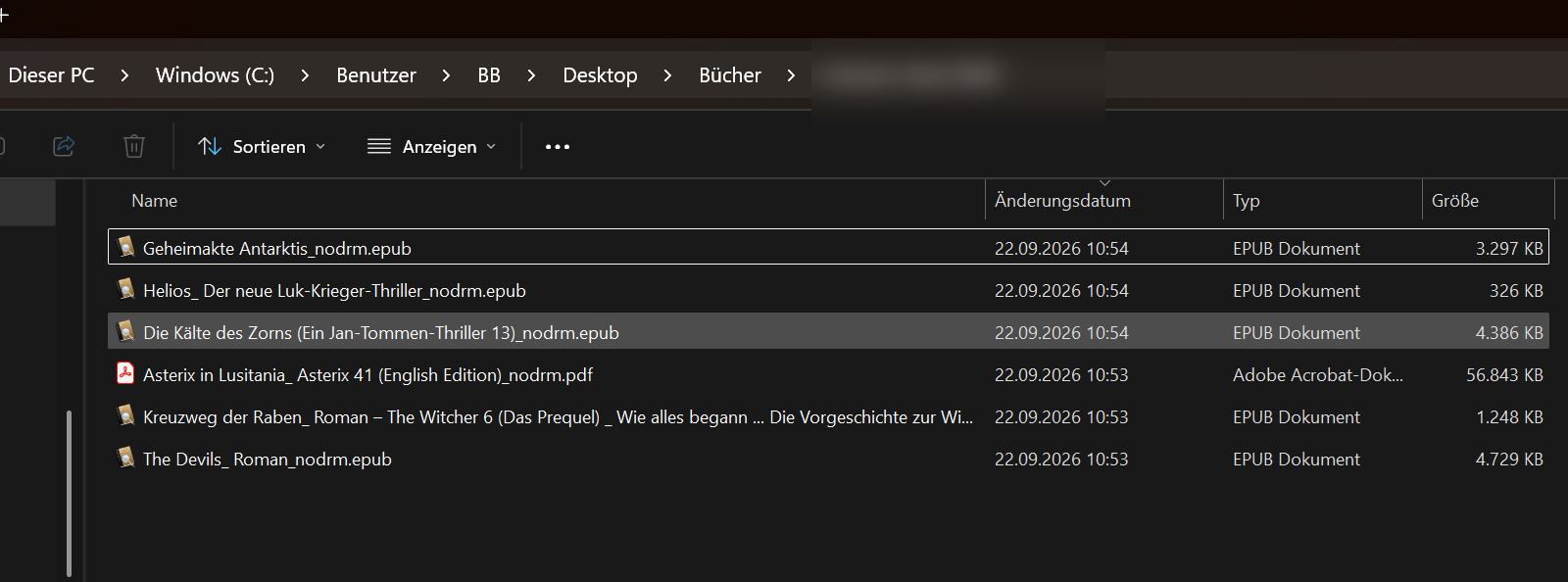
Task: Click the 326 KB size cell
Action: (x=1516, y=291)
